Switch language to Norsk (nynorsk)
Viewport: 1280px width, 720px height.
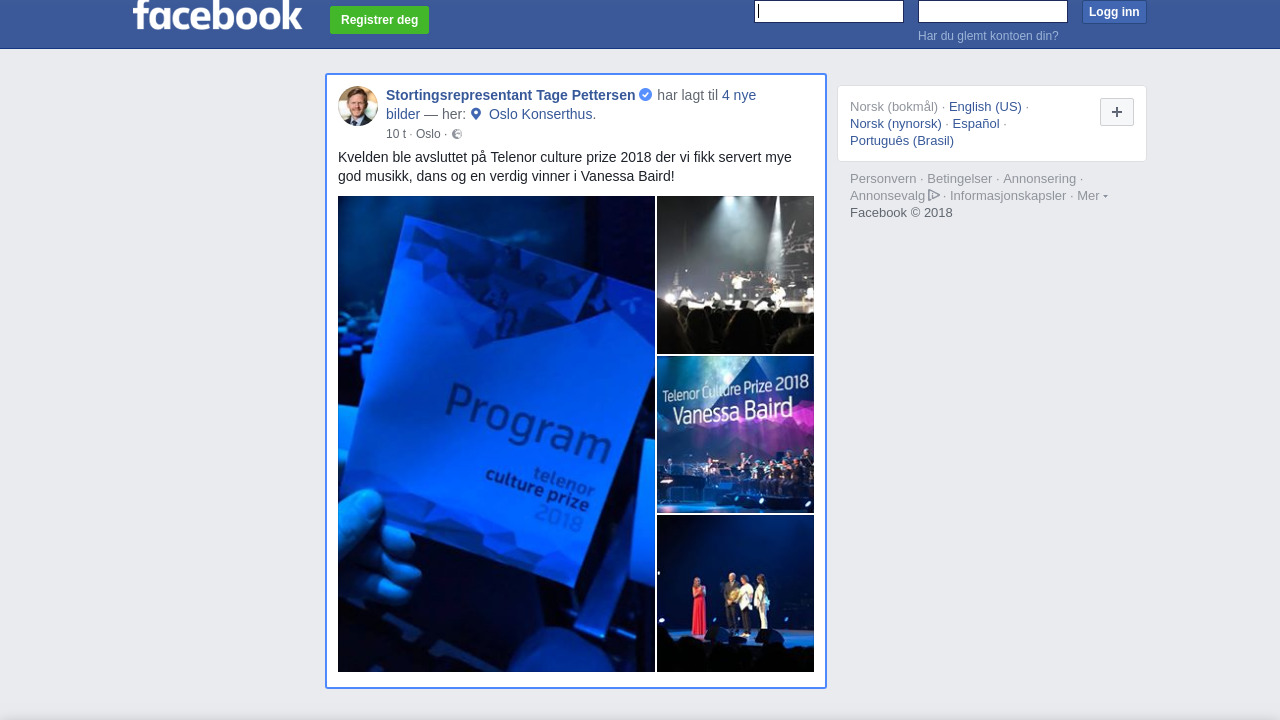[x=896, y=124]
